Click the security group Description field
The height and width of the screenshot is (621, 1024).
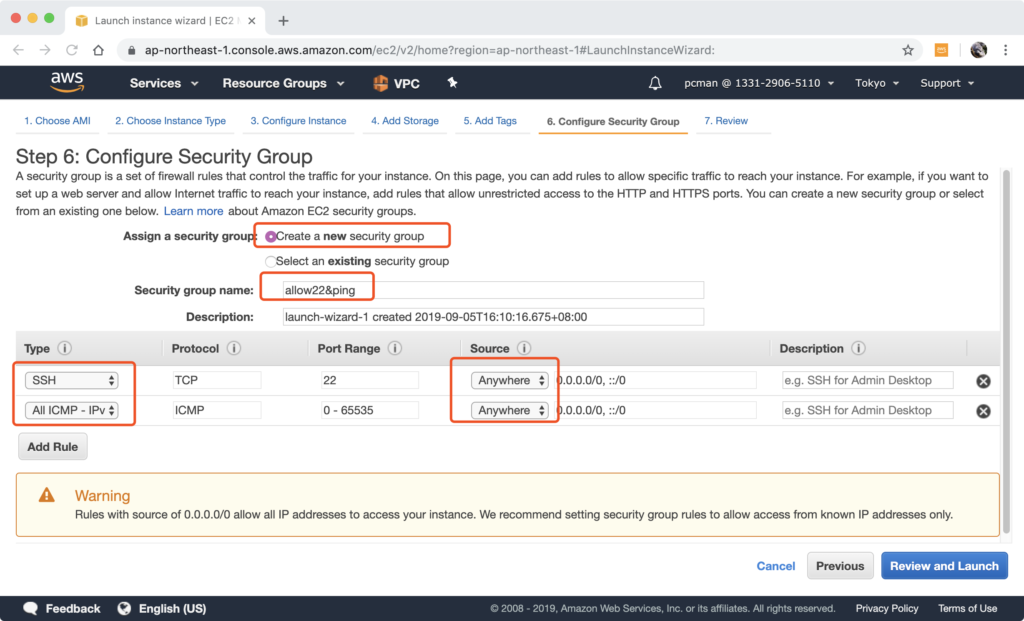493,317
